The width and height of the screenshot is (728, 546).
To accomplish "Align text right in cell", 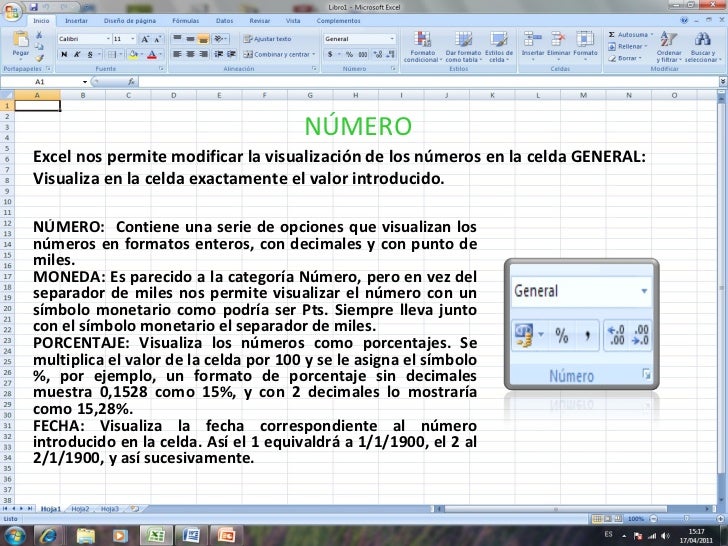I will click(203, 54).
